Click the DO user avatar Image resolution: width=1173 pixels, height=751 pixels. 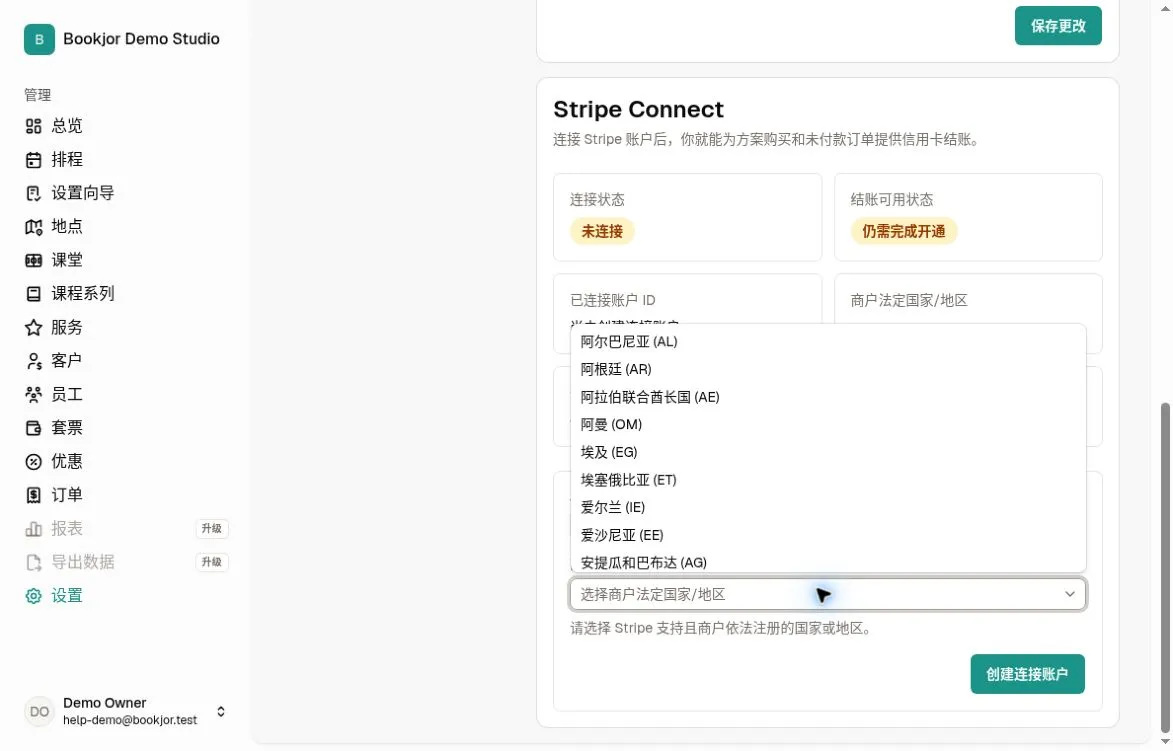[x=39, y=711]
